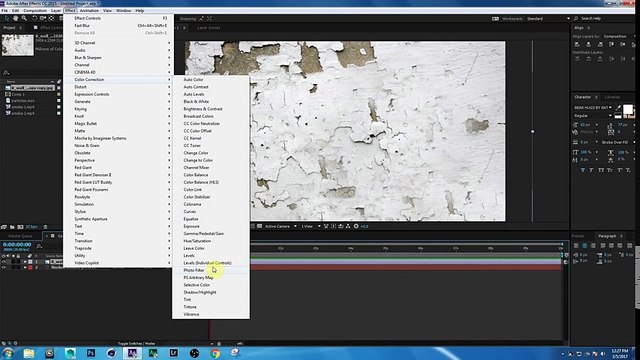
Task: Click the third Align Layers icon
Action: pos(600,44)
